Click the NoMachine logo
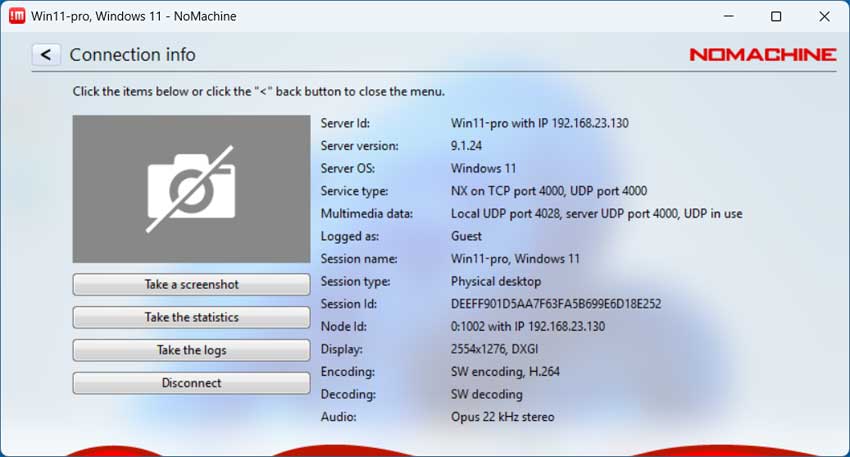 [763, 55]
